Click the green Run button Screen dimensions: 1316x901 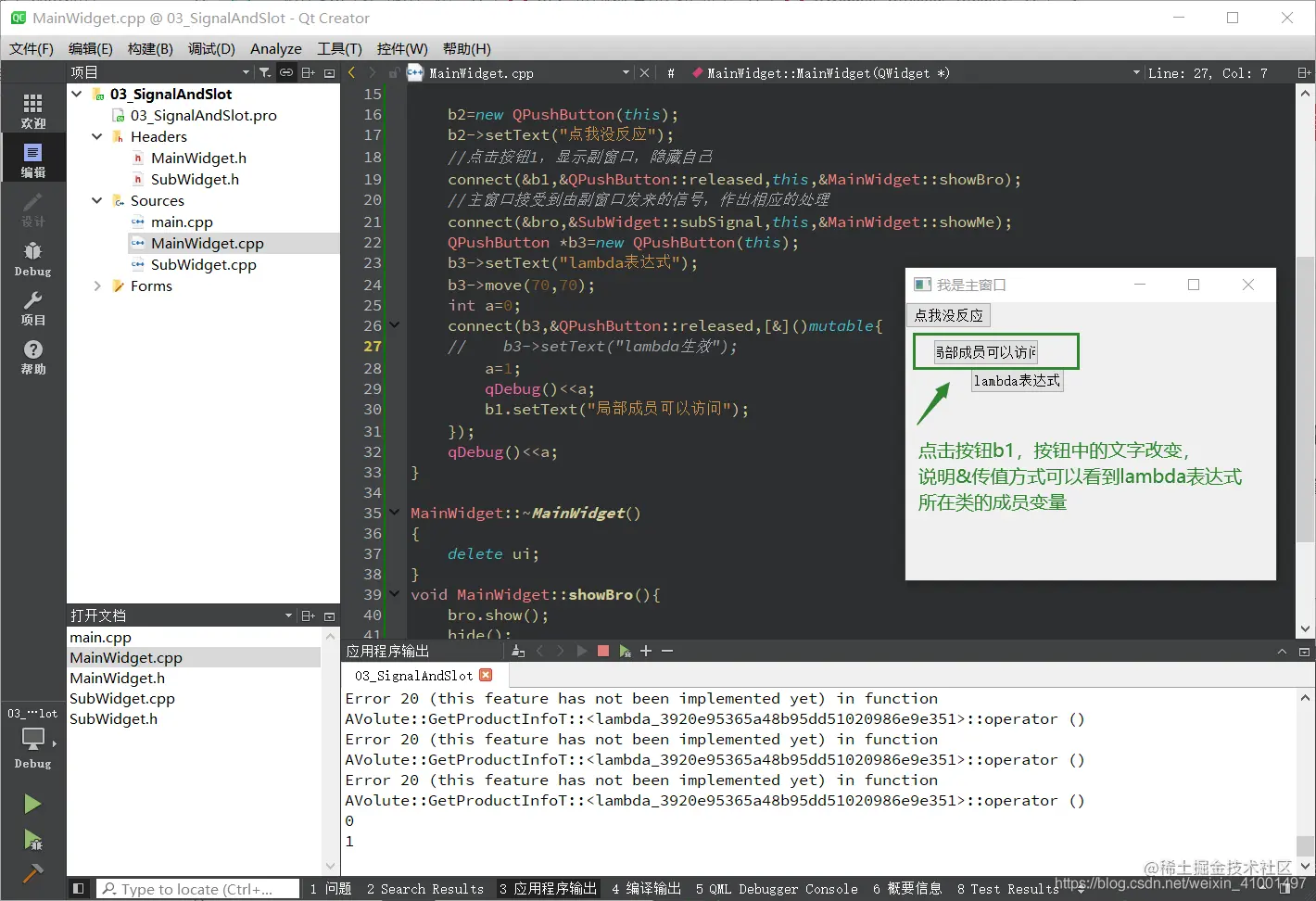[x=32, y=804]
